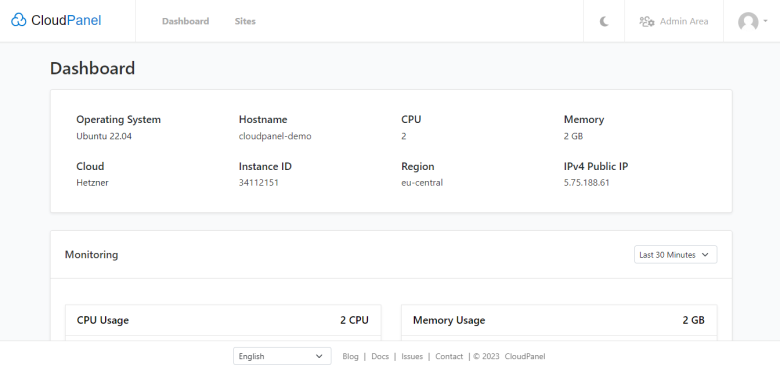Open the Blog footer link
Image resolution: width=780 pixels, height=369 pixels.
(x=350, y=357)
